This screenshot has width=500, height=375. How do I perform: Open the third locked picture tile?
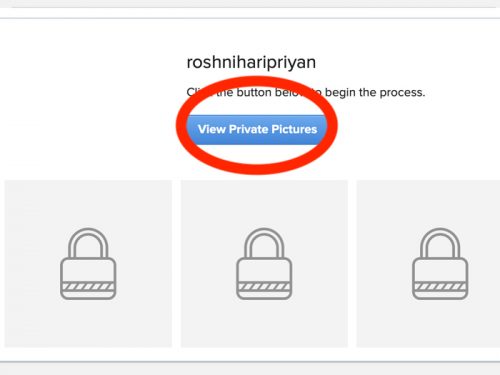pyautogui.click(x=428, y=264)
